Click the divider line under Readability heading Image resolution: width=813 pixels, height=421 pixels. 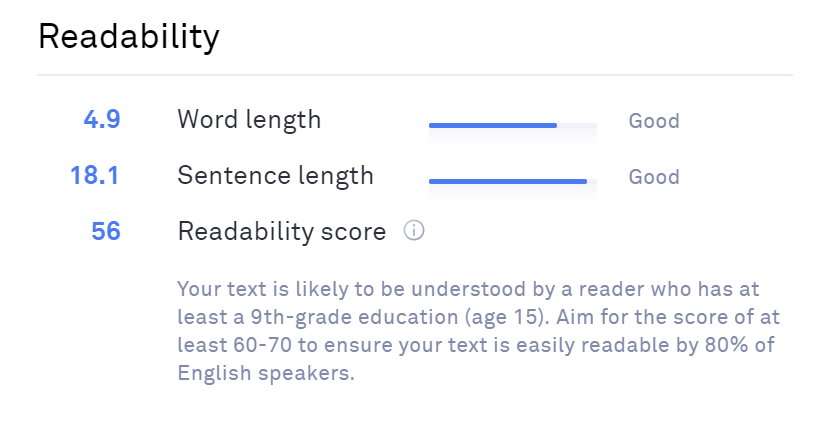point(415,75)
